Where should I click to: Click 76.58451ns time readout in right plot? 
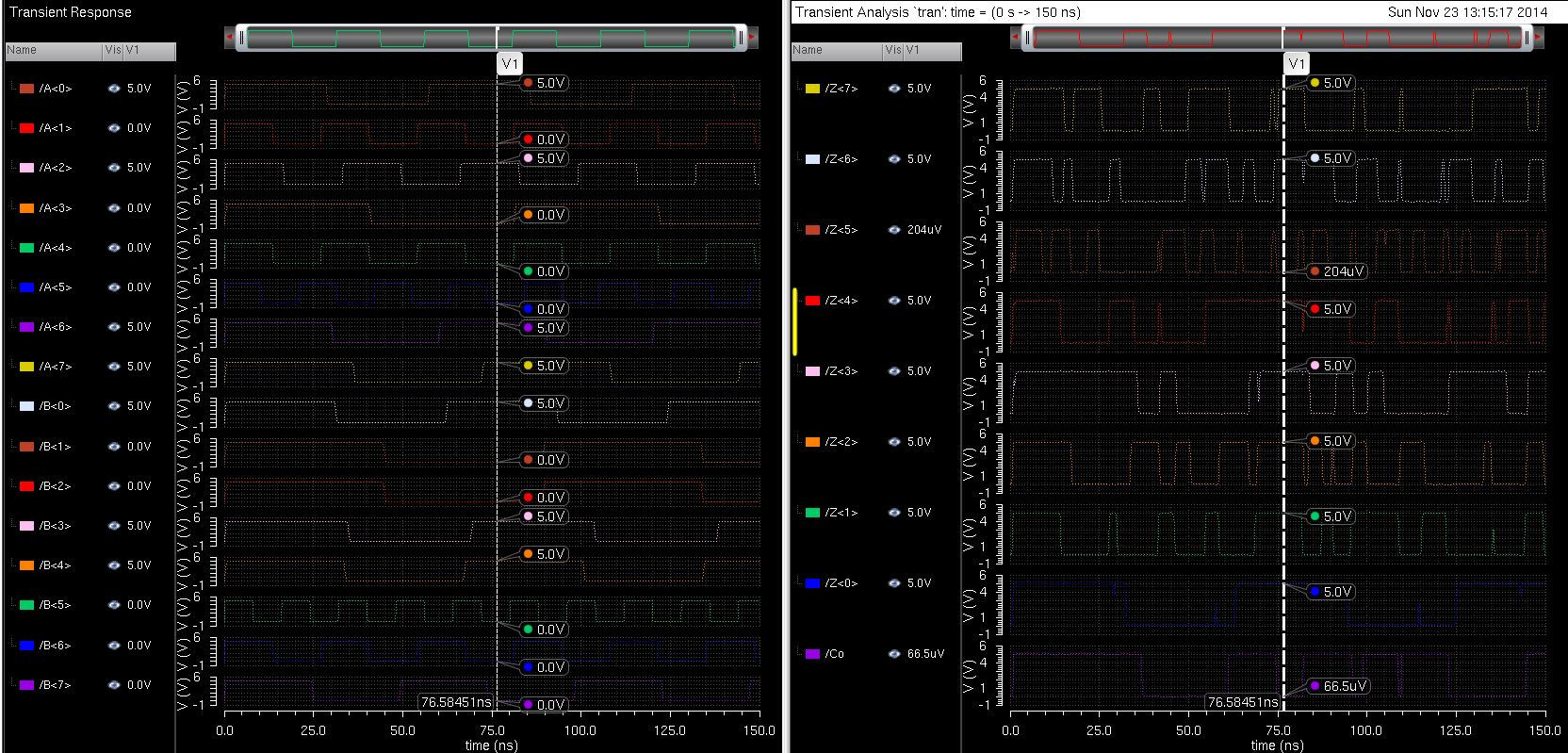tap(1243, 702)
